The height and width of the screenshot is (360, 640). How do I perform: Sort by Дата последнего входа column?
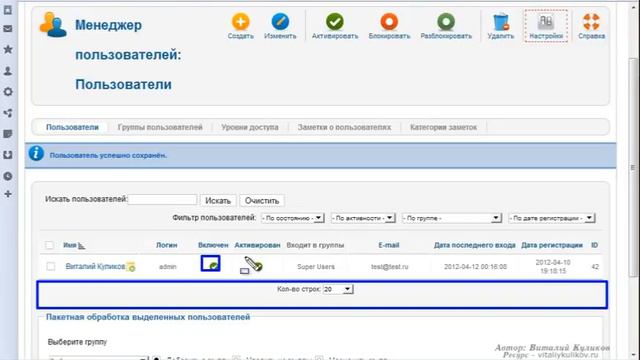pos(475,245)
